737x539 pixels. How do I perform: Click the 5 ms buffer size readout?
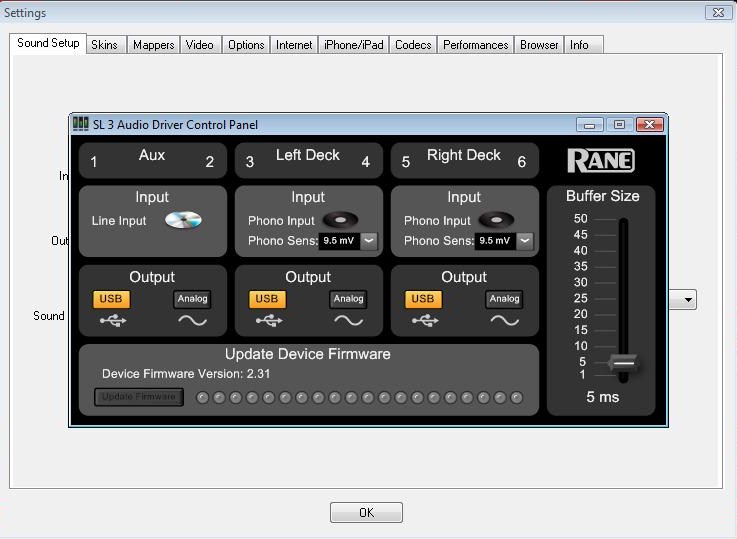pyautogui.click(x=602, y=397)
